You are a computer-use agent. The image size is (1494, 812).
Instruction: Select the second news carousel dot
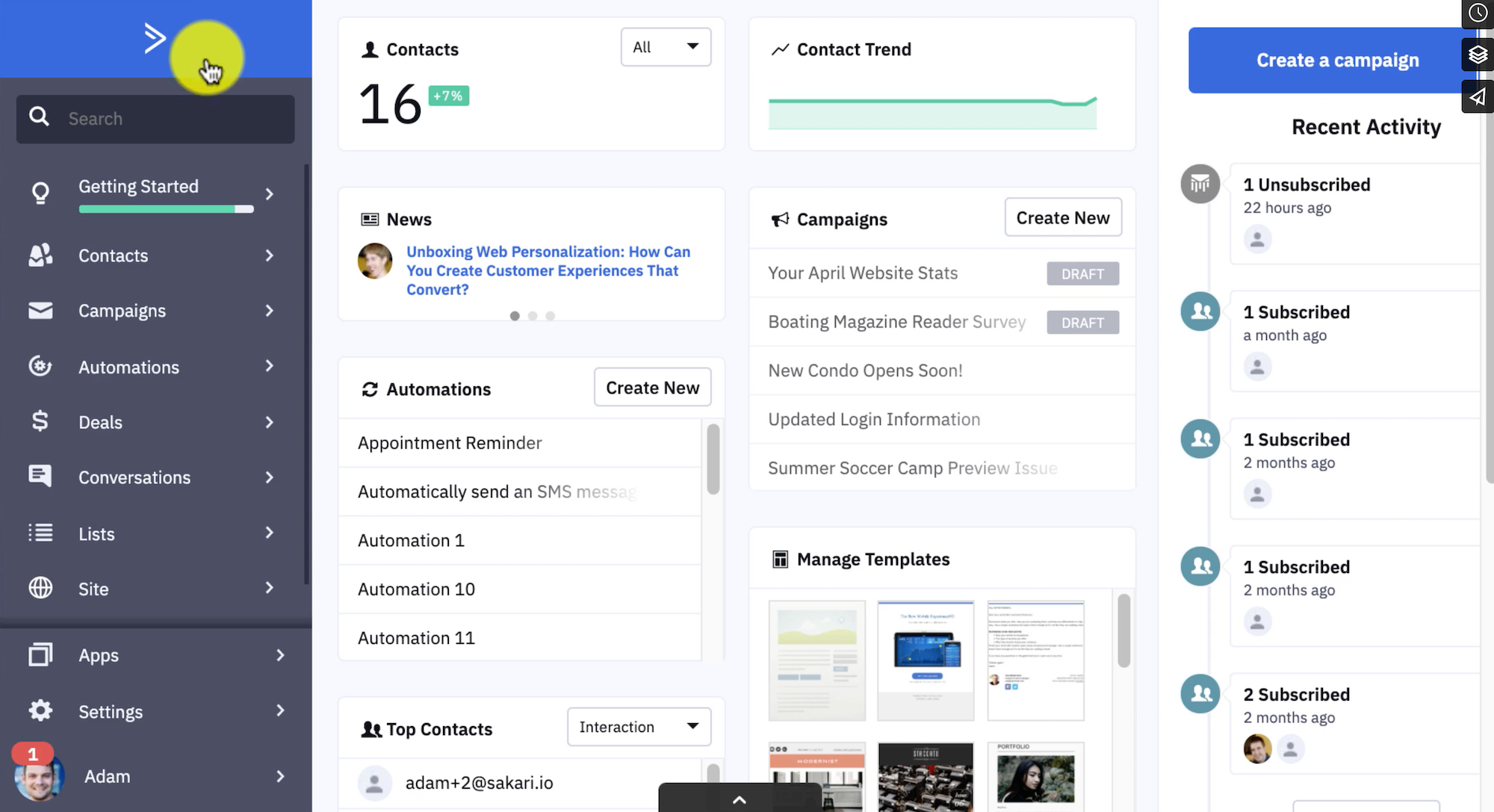coord(532,316)
